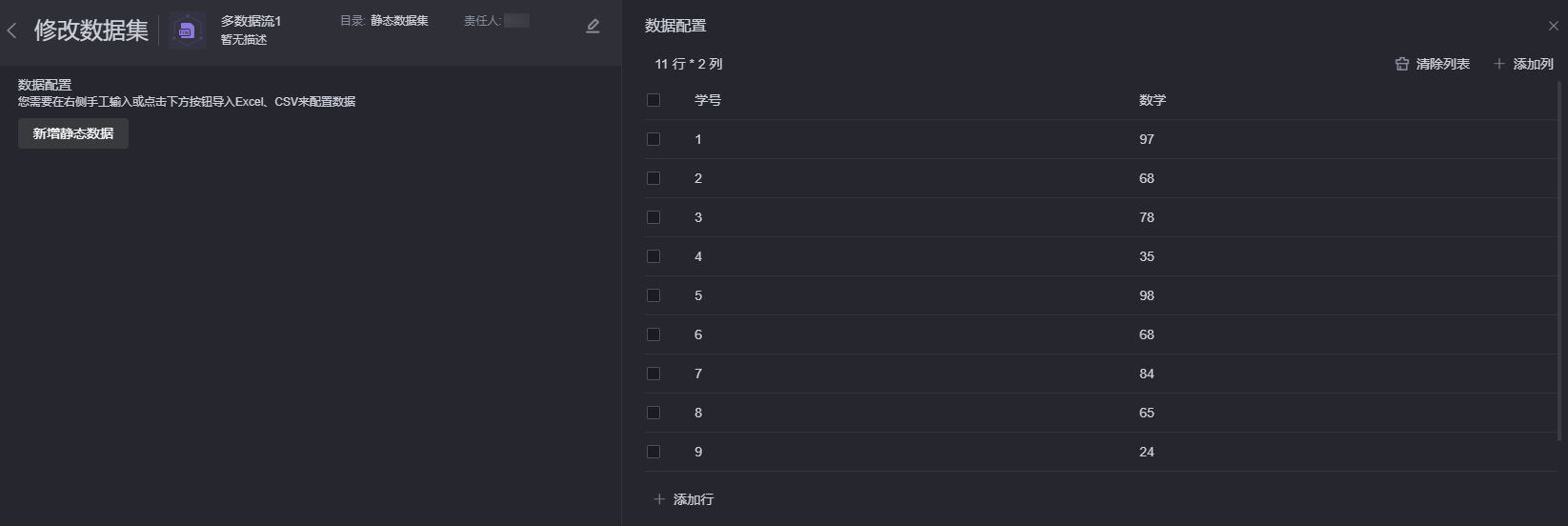Click the 新增静态数据 button
Screen dimensions: 1568x526
73,133
